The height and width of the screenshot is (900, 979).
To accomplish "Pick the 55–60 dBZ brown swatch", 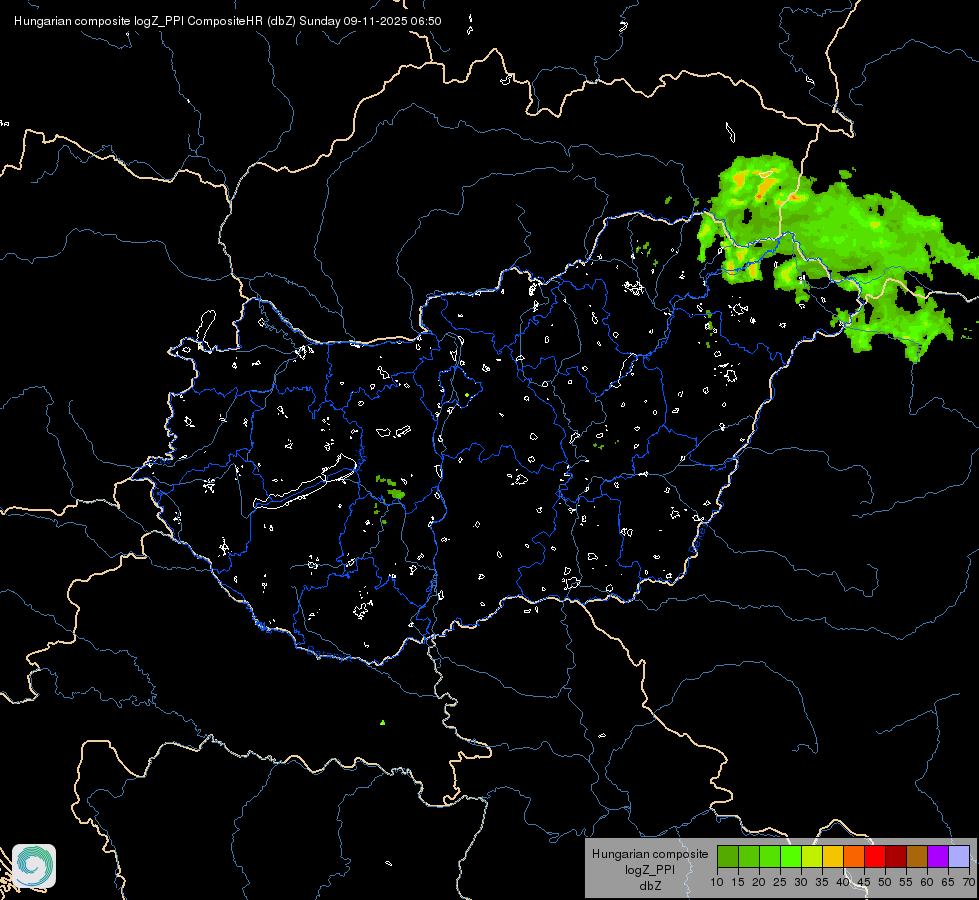I will [x=917, y=856].
